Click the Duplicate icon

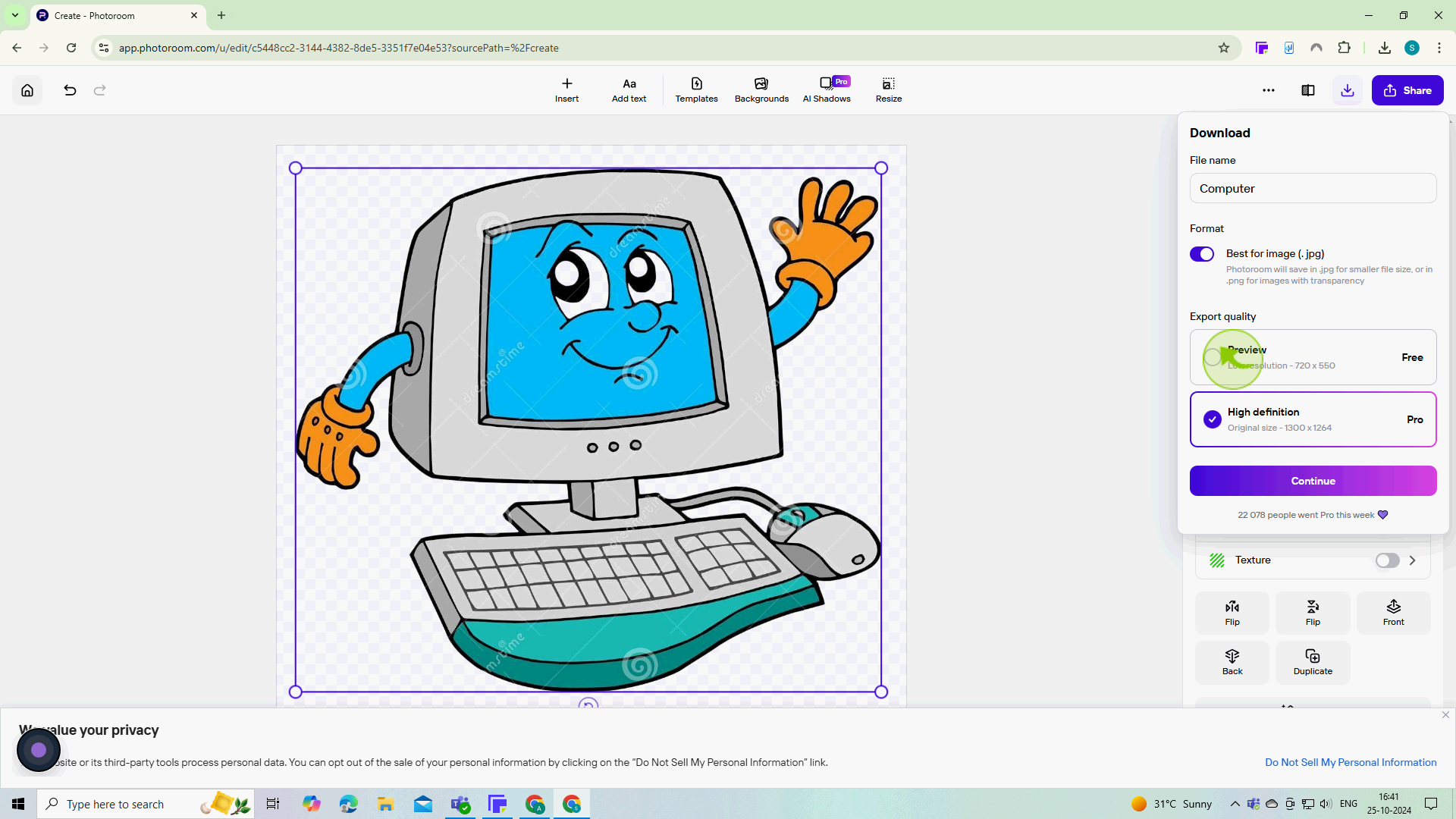(1313, 657)
